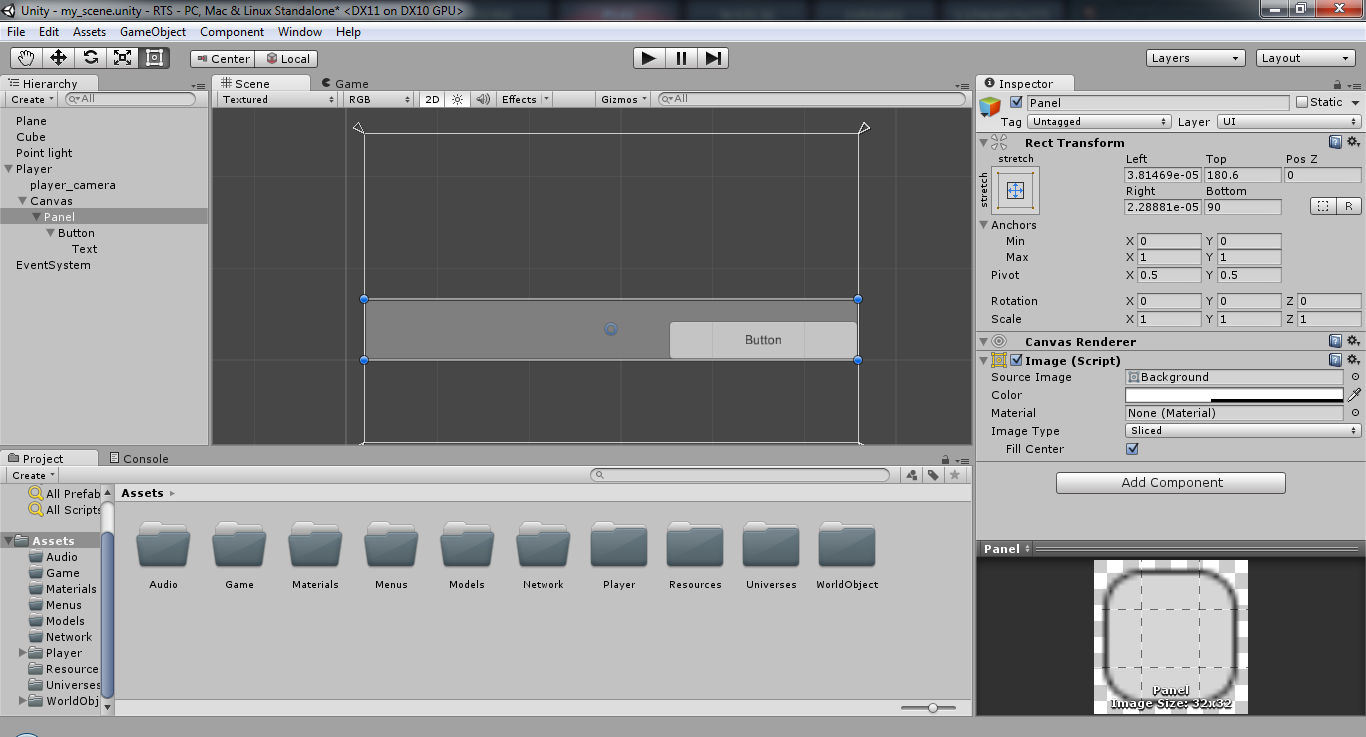Screen dimensions: 1366x737
Task: Open the Window menu
Action: pos(300,32)
